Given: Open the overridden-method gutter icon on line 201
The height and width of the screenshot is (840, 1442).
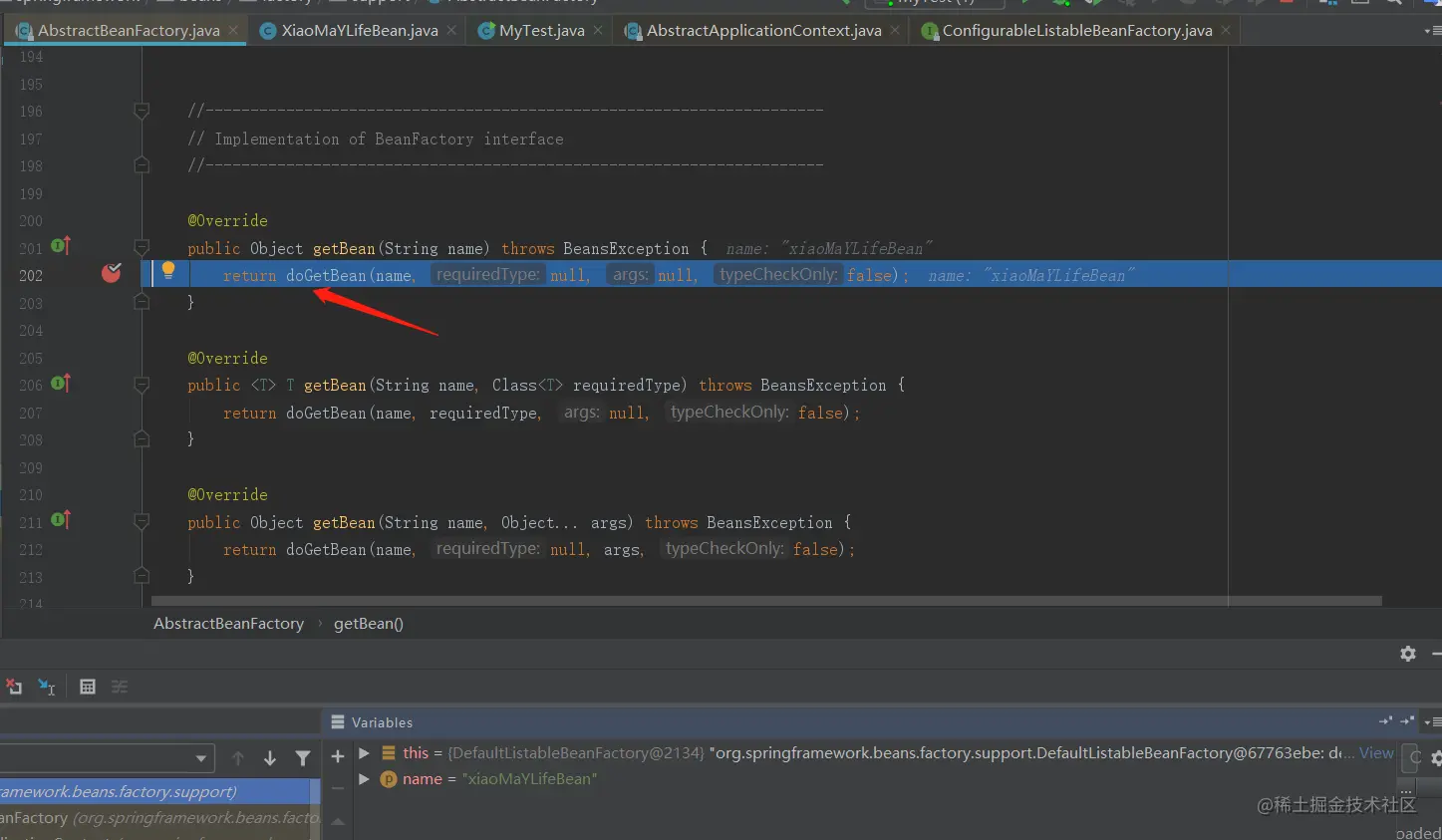Looking at the screenshot, I should point(61,245).
